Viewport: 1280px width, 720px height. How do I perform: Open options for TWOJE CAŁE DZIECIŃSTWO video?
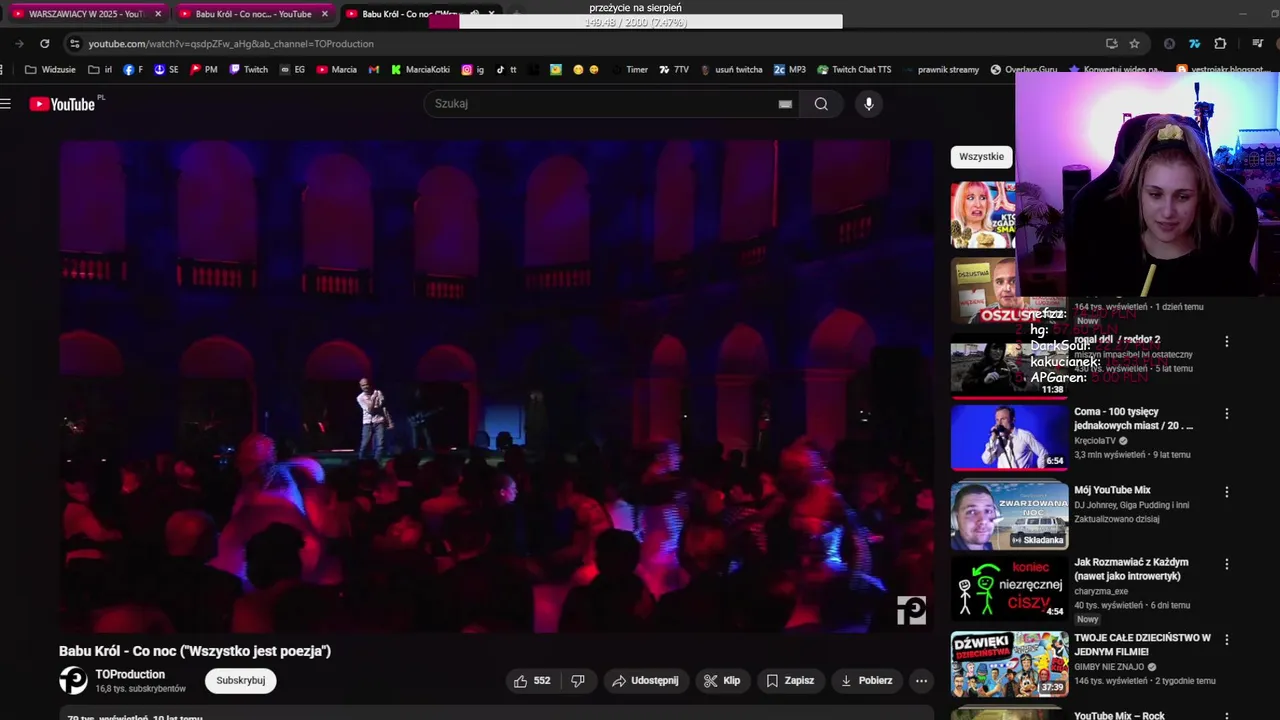[x=1226, y=639]
